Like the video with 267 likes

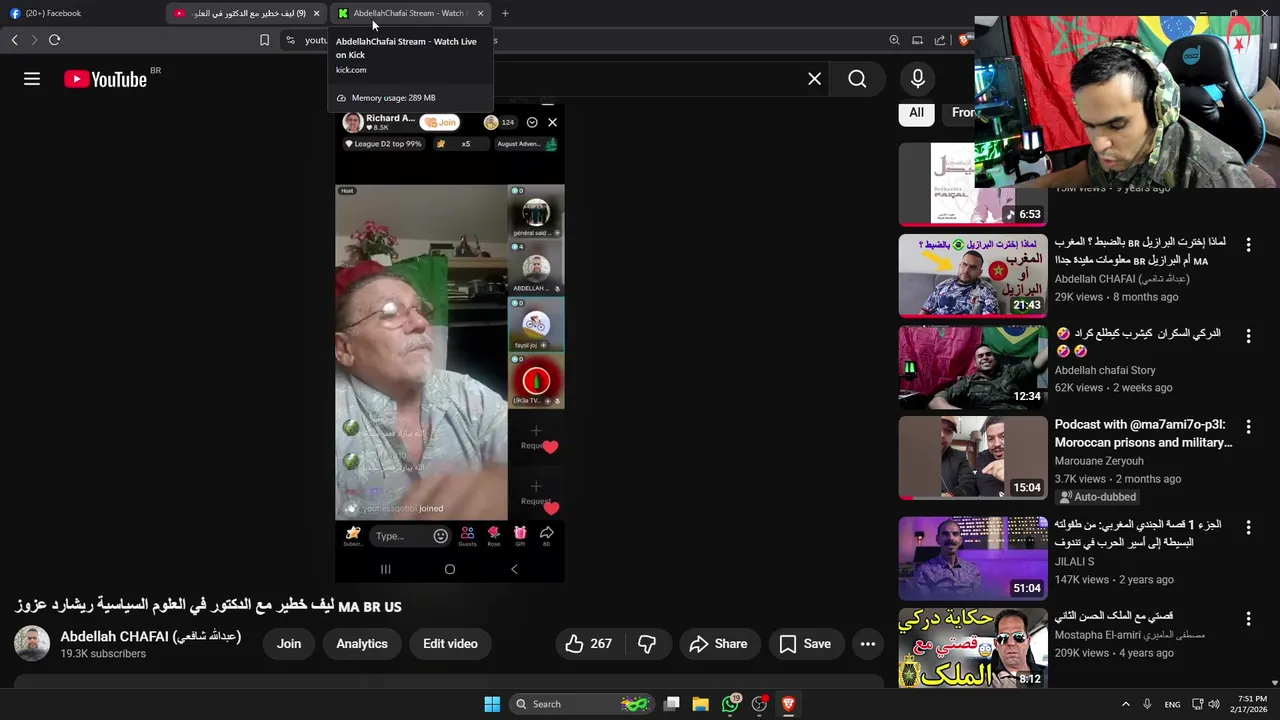pos(588,644)
